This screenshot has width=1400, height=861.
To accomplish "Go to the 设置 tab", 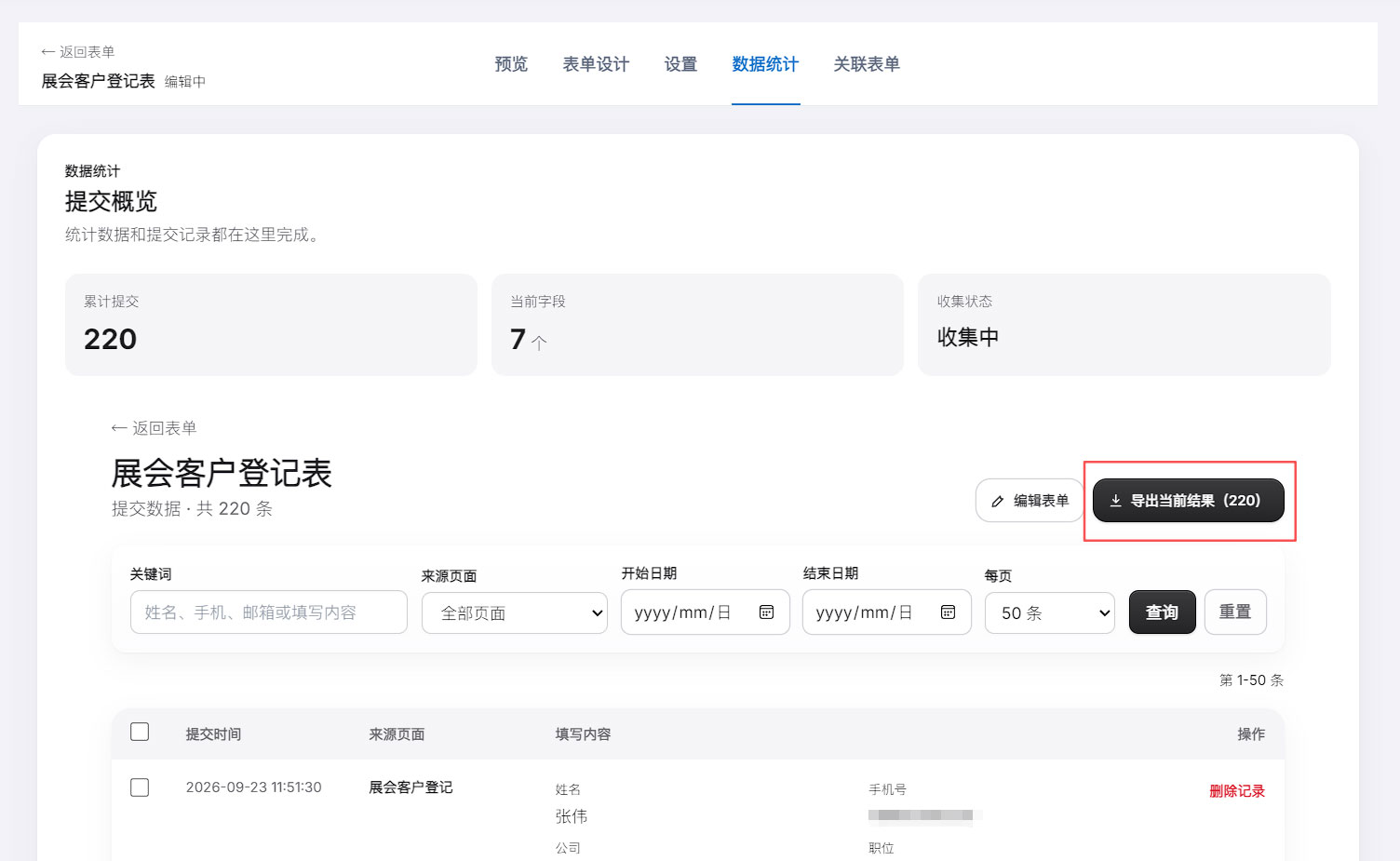I will pos(680,64).
